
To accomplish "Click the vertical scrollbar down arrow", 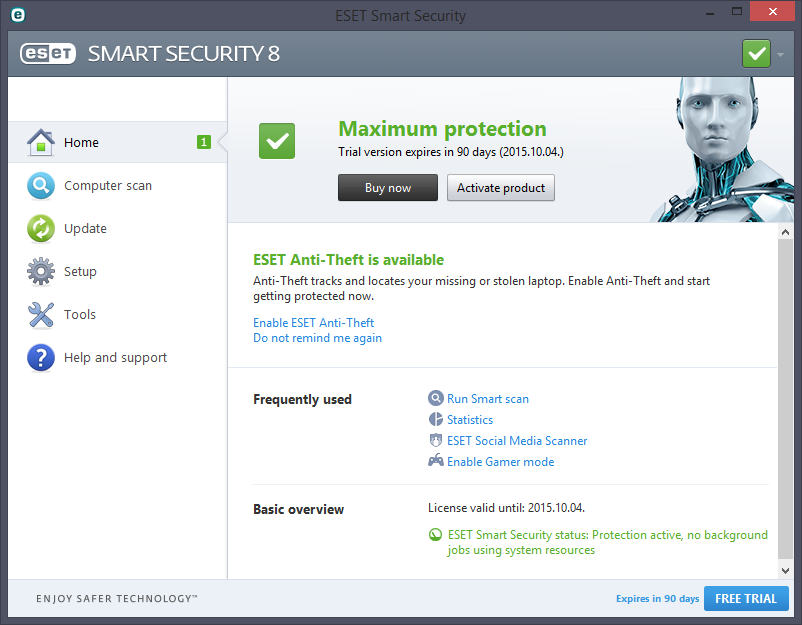I will click(x=785, y=568).
